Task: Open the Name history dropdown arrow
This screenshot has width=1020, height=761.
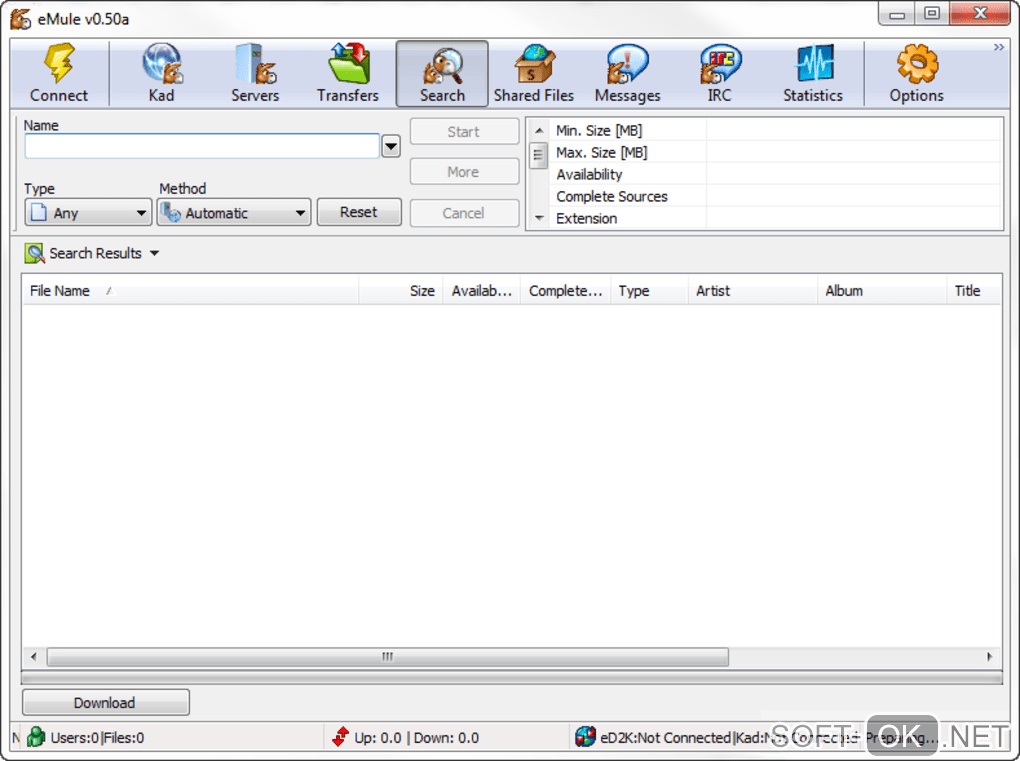Action: (x=391, y=146)
